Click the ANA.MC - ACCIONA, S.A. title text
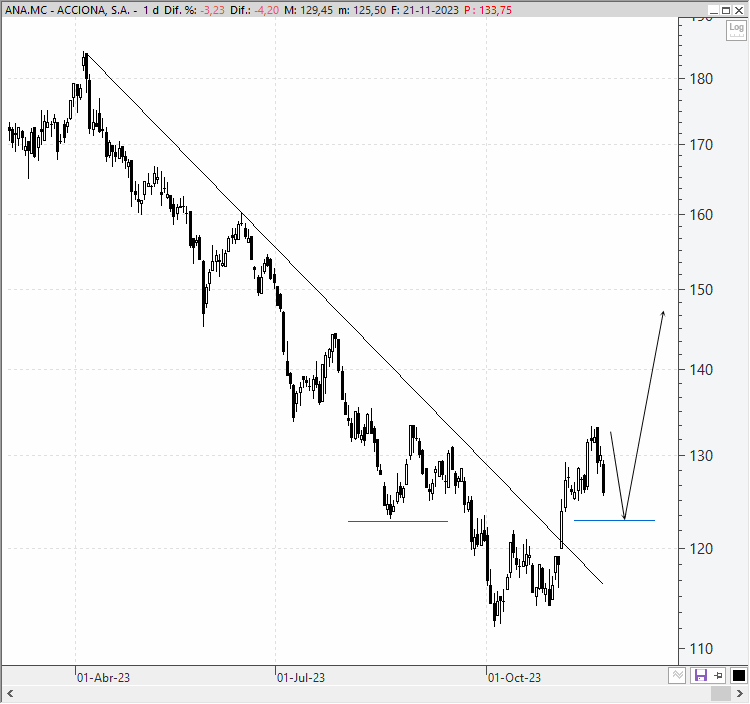 click(67, 10)
